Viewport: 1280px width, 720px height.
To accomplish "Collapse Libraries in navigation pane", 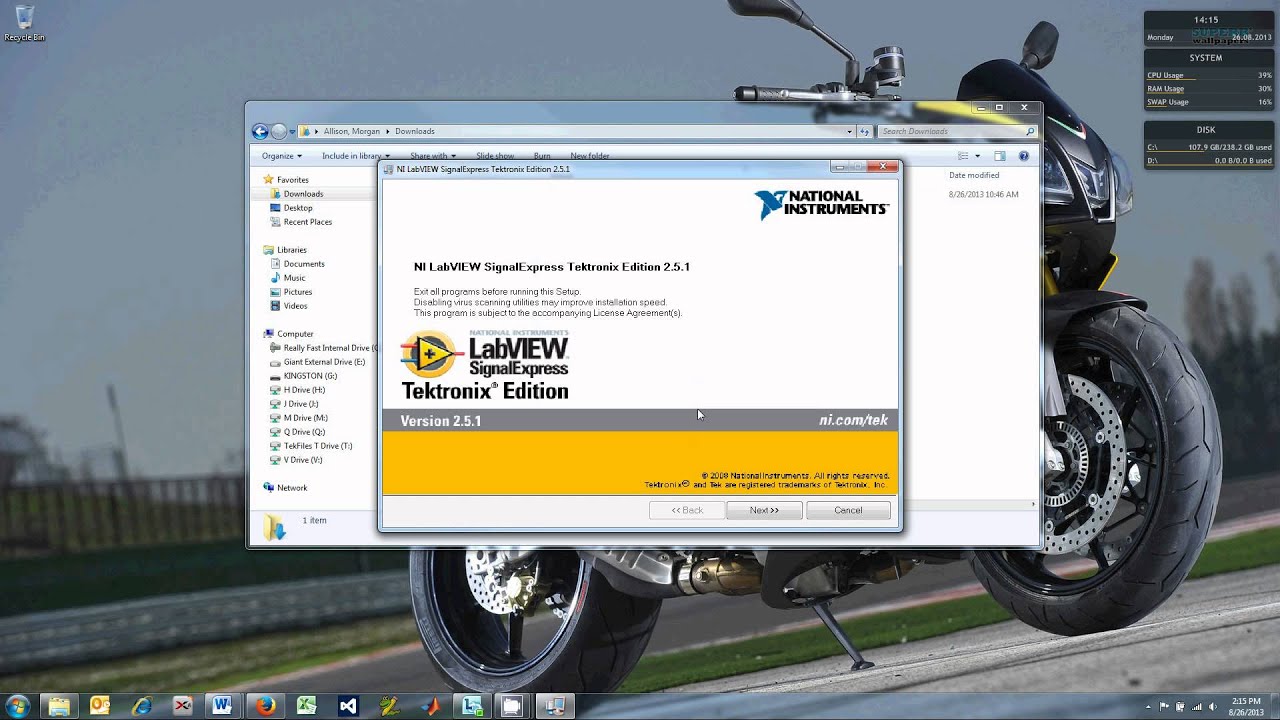I will click(284, 250).
